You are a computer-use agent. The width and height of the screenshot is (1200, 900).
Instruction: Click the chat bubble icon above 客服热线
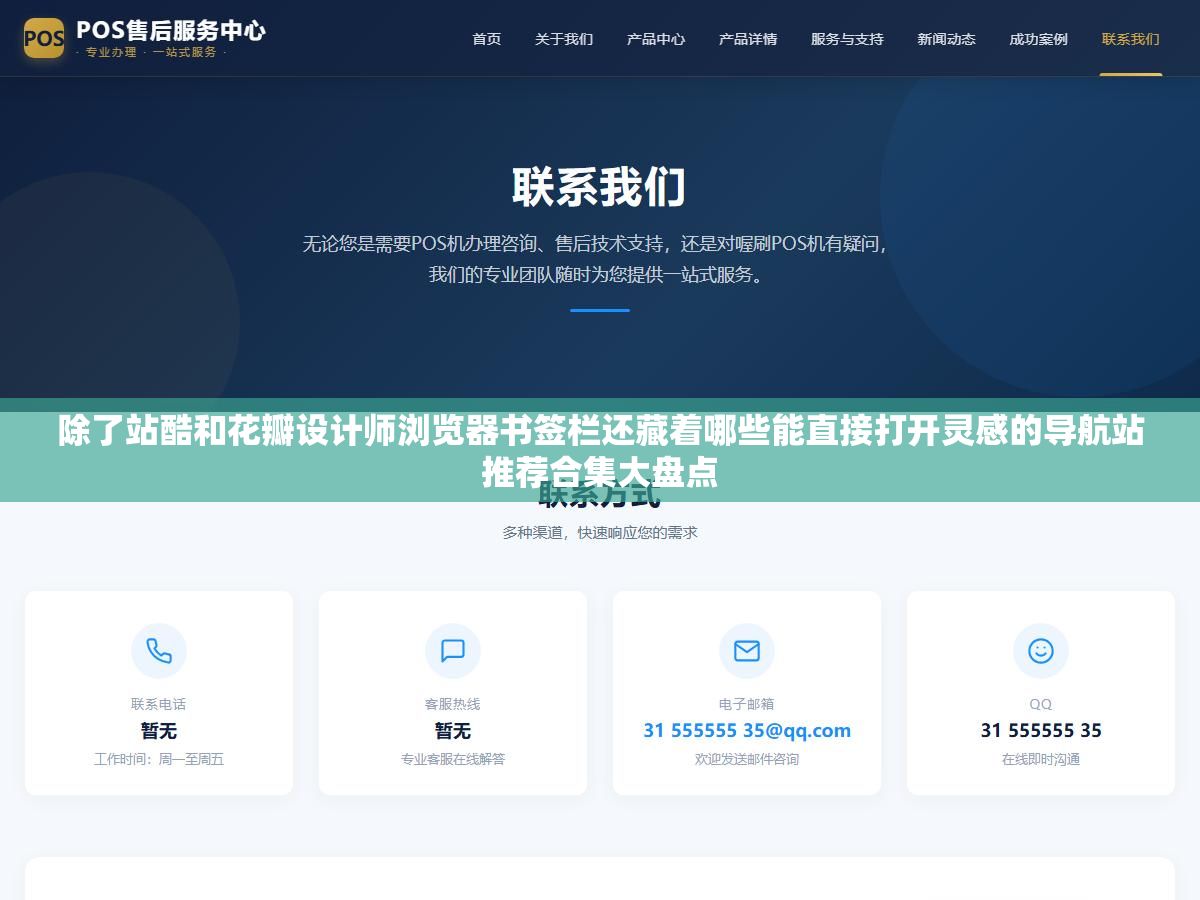[453, 651]
